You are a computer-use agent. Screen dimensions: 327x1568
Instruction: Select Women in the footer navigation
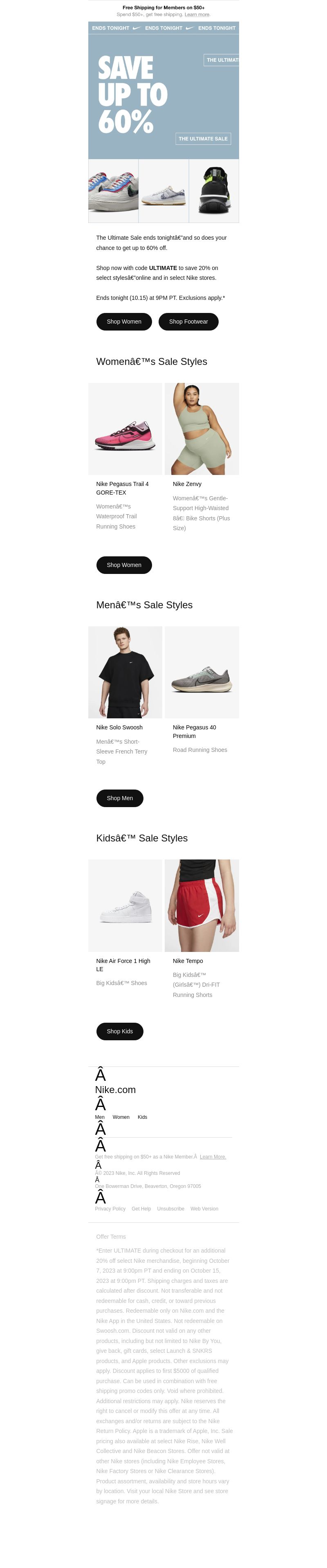pyautogui.click(x=121, y=1117)
